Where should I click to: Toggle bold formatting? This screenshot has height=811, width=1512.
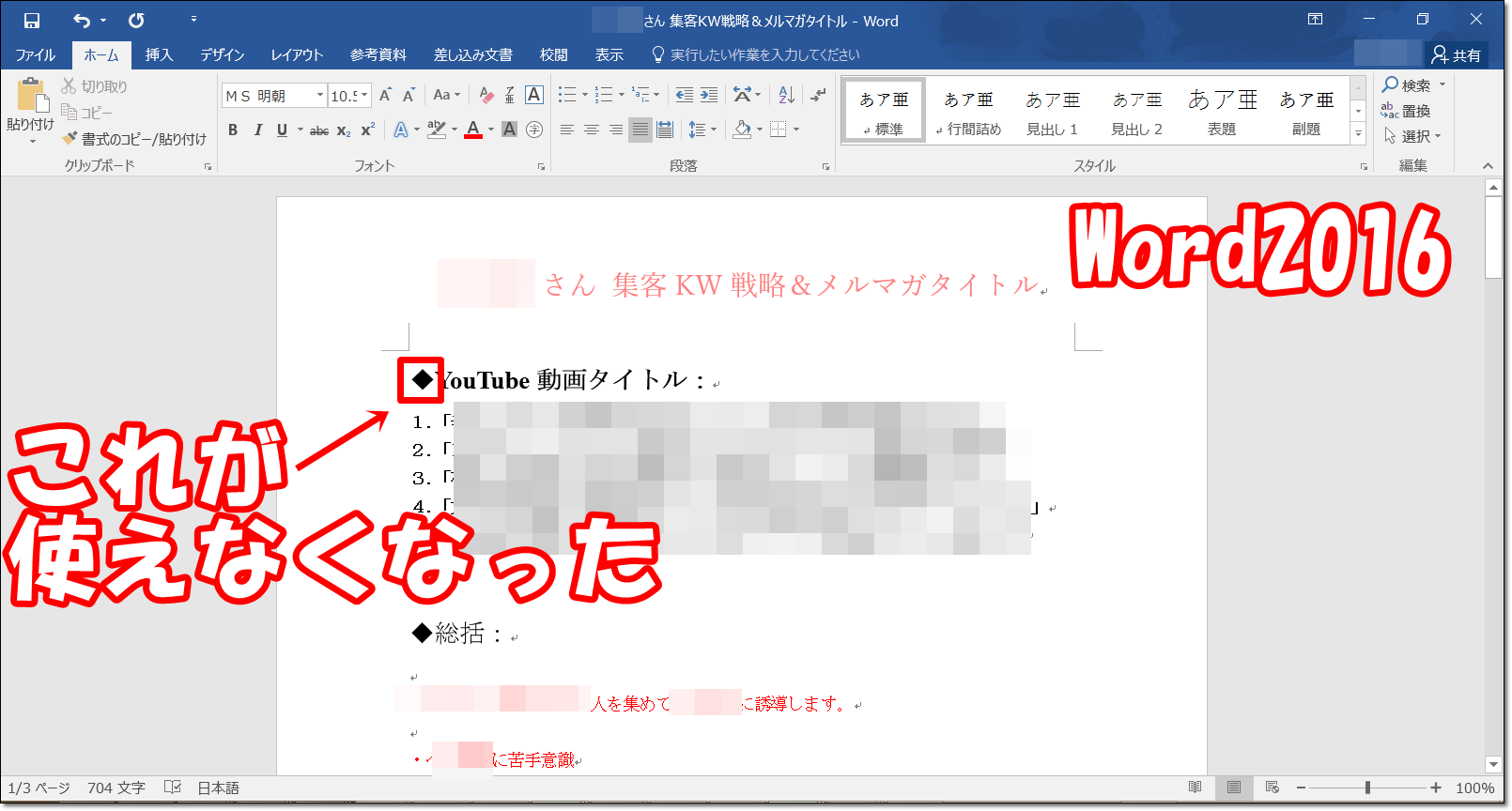coord(233,130)
